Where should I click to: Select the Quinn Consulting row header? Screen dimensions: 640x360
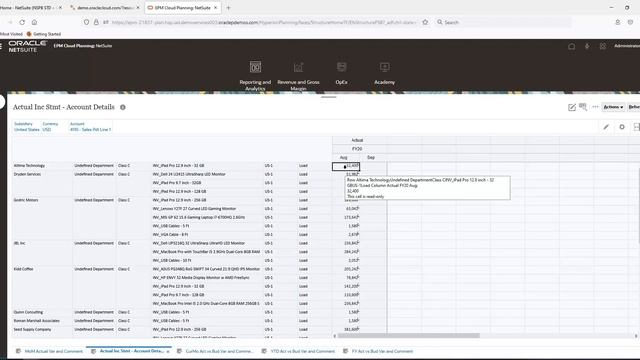click(x=28, y=312)
